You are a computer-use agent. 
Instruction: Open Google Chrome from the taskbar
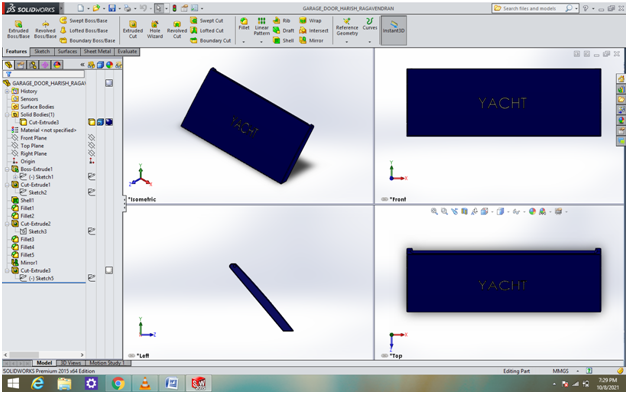[x=118, y=384]
